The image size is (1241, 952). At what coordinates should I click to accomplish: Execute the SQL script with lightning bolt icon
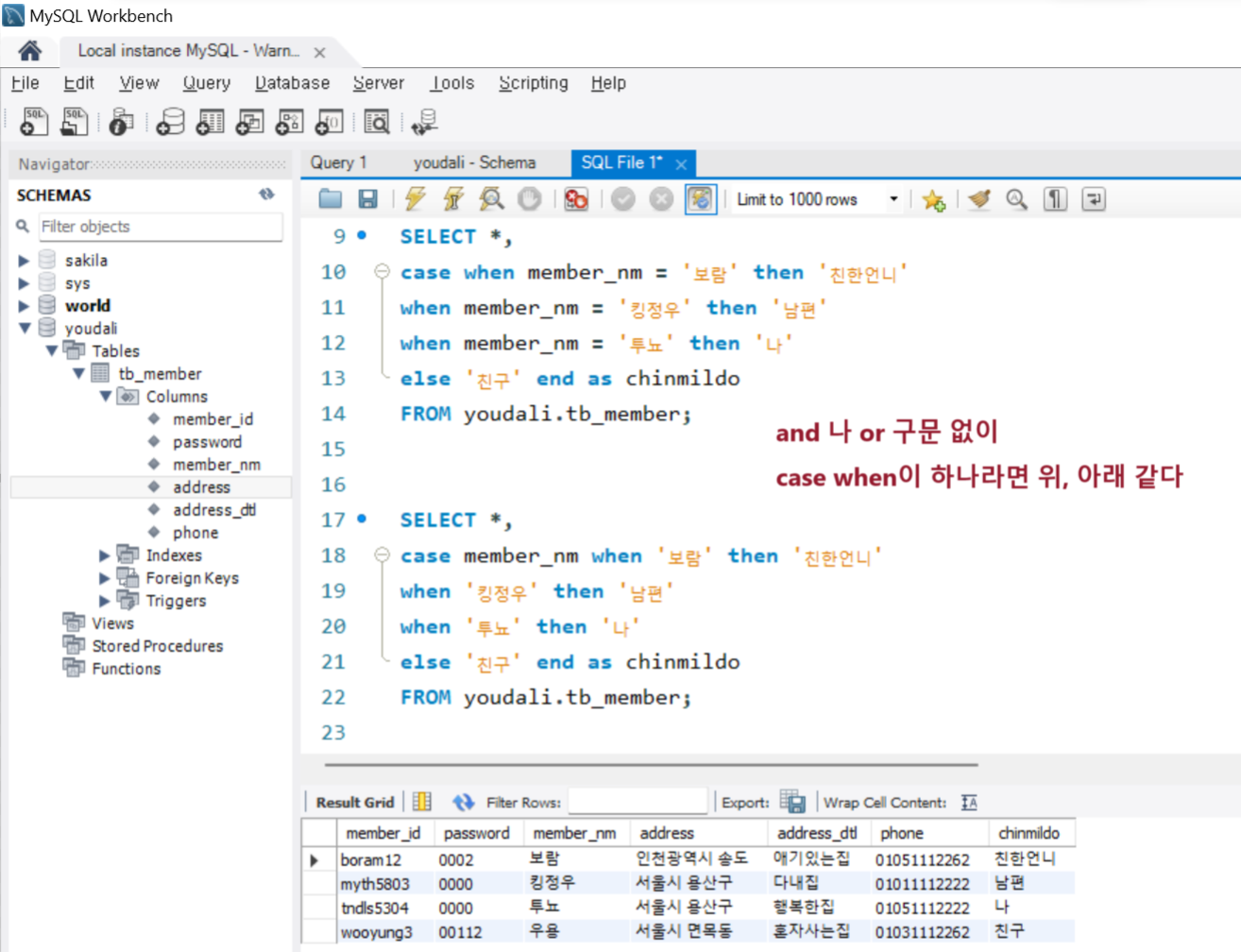415,198
